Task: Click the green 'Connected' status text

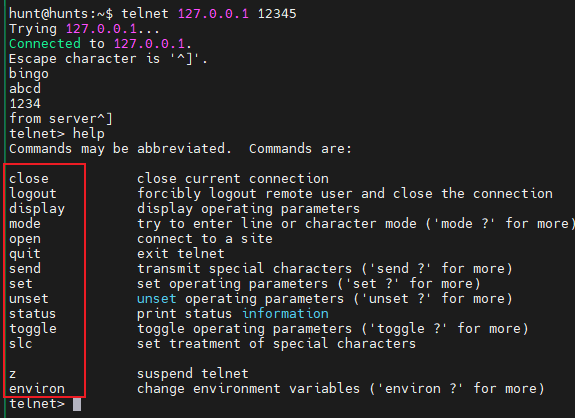Action: click(x=45, y=44)
